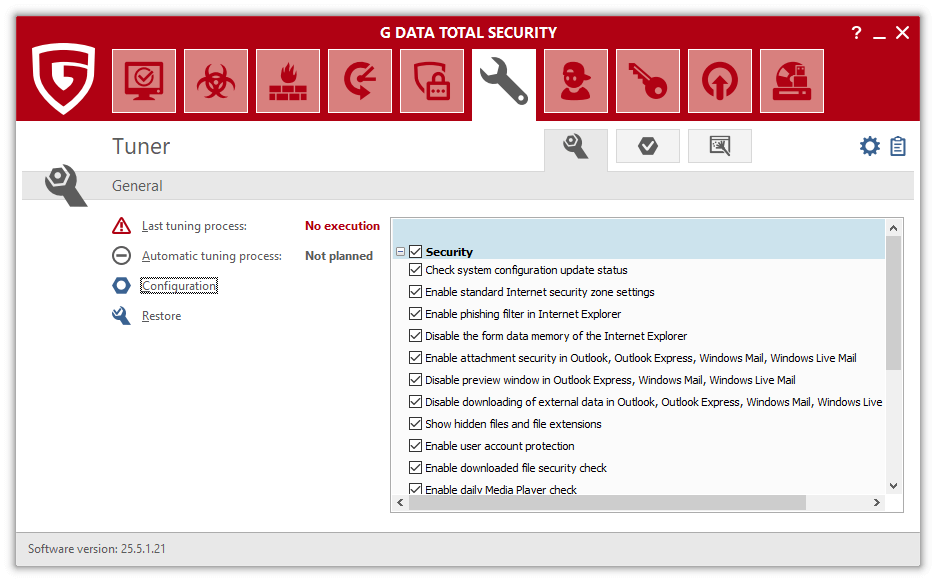
Task: Open settings gear icon
Action: (870, 146)
